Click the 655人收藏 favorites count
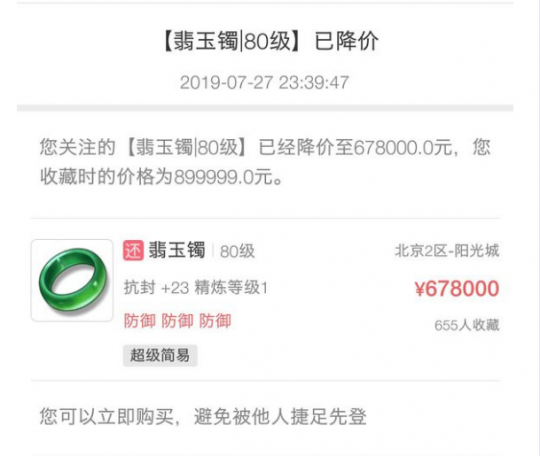 (x=467, y=325)
